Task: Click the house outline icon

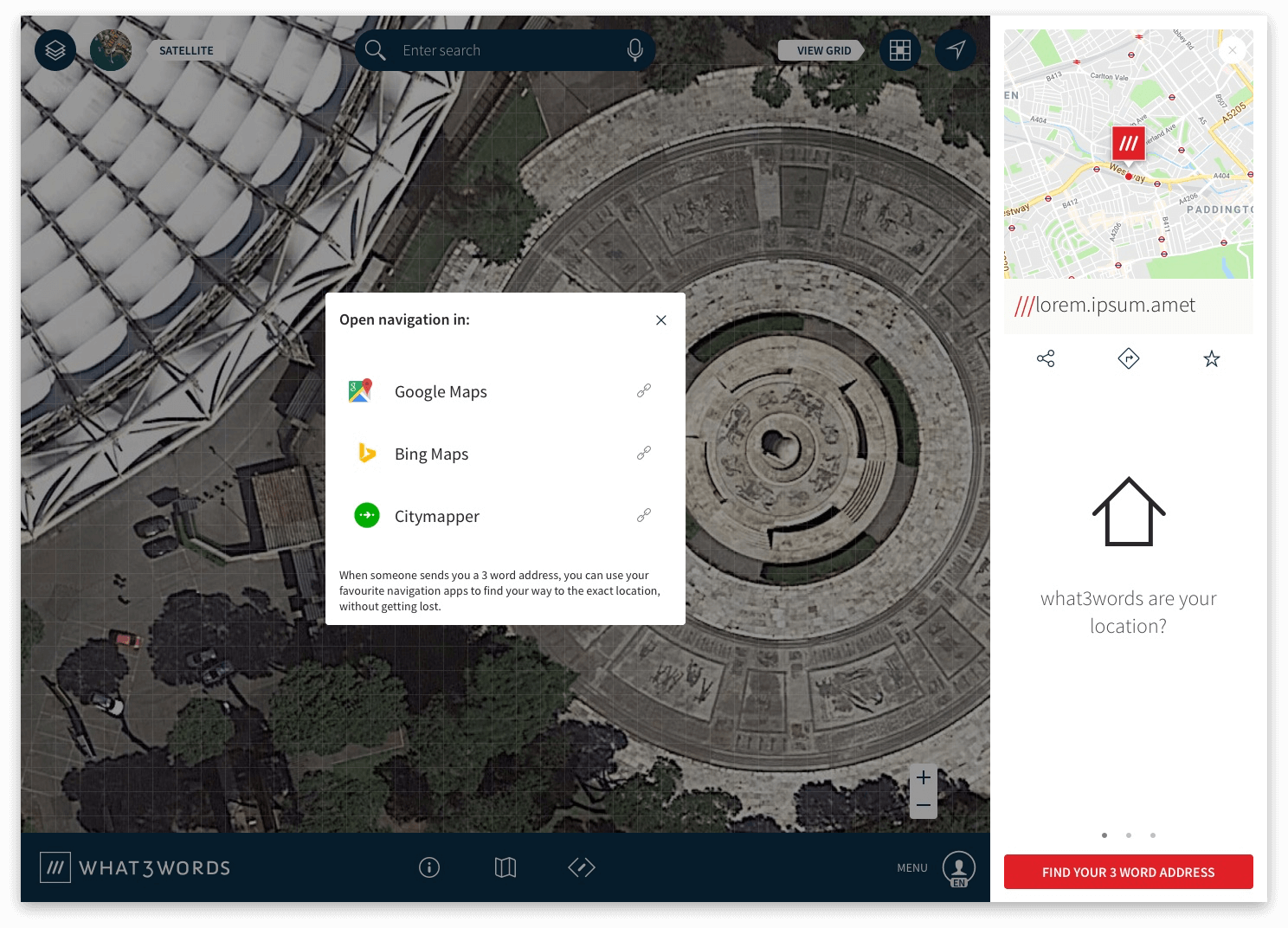Action: tap(1129, 512)
